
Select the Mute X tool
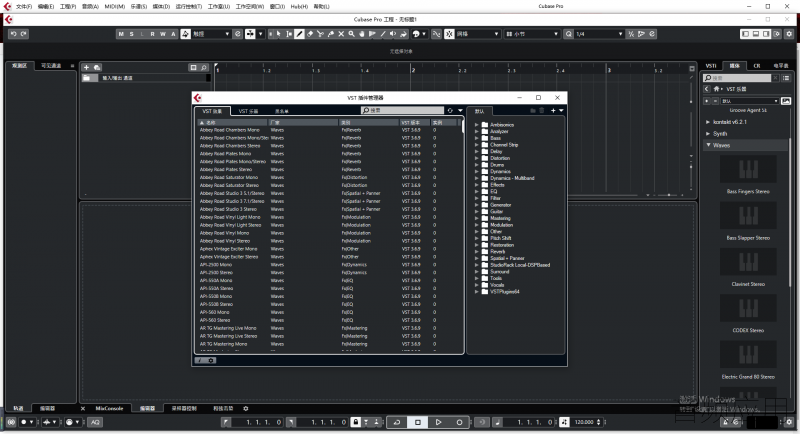pyautogui.click(x=341, y=34)
